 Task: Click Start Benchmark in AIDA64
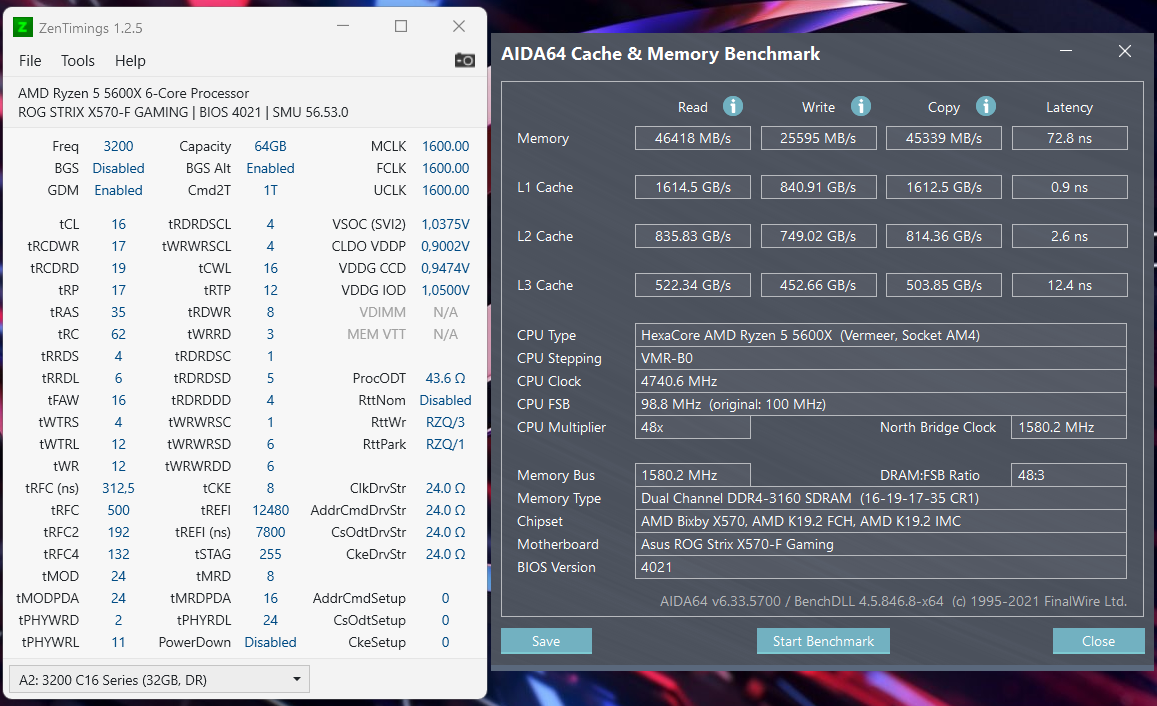(823, 641)
